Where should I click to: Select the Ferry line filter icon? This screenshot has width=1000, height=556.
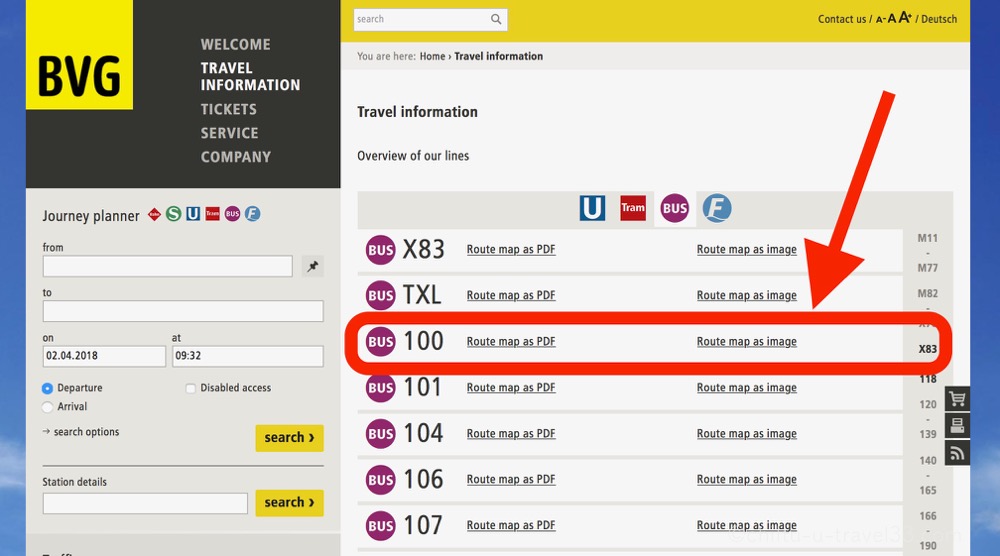tap(717, 208)
